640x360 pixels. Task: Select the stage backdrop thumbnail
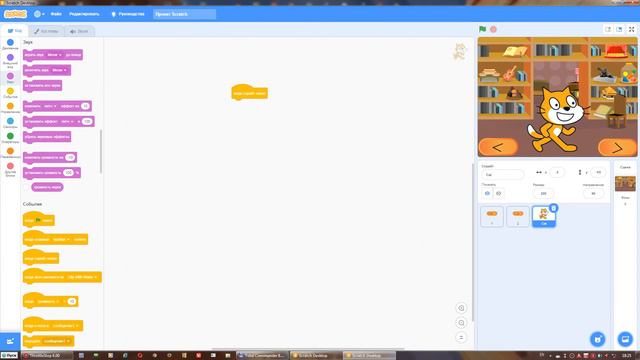pos(625,184)
